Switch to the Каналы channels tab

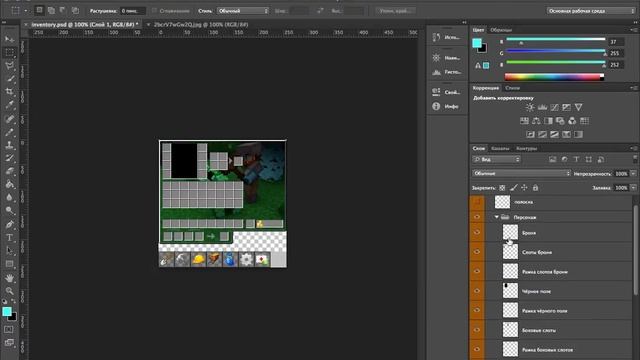500,148
